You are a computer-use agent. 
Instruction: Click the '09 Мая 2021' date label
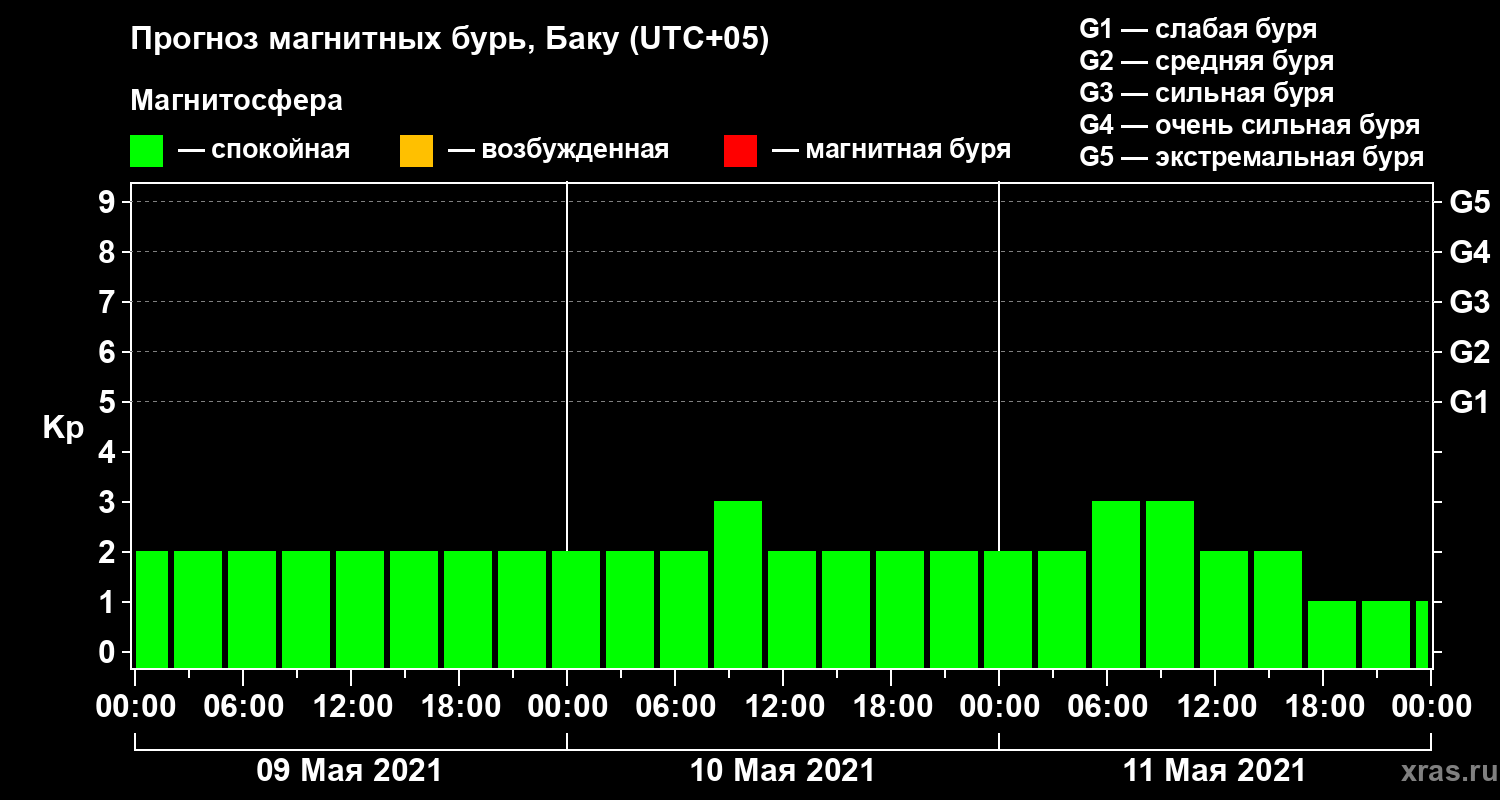tap(349, 771)
